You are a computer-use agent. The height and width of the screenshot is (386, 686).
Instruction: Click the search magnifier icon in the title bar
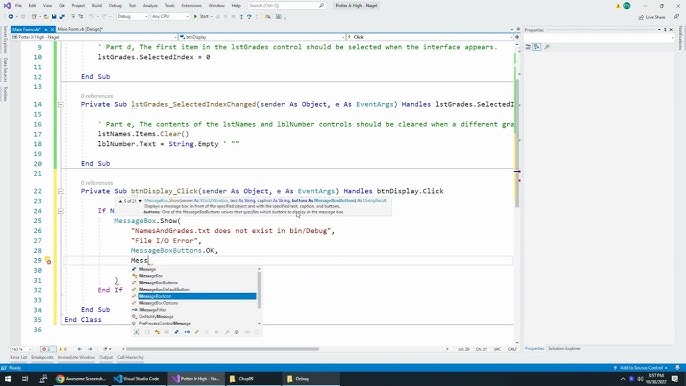click(322, 6)
